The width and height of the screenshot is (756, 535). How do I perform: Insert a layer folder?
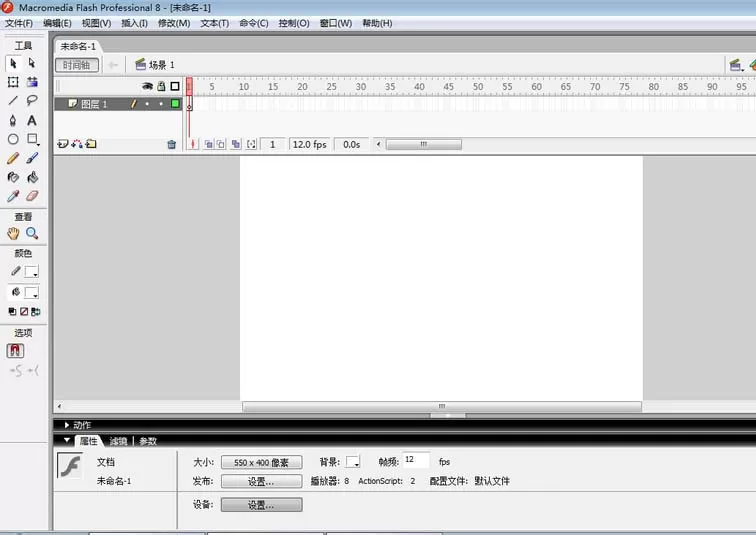point(91,144)
